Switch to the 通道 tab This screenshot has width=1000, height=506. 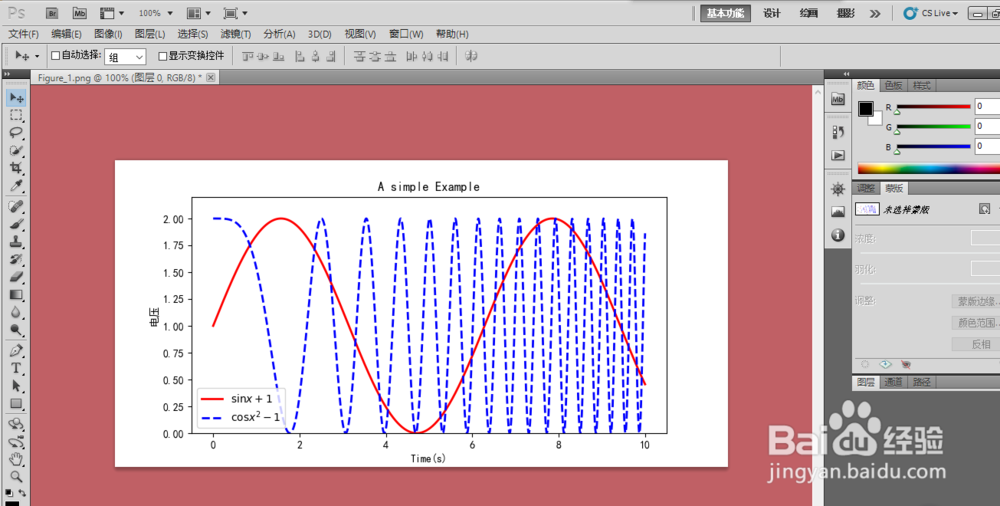pos(893,382)
